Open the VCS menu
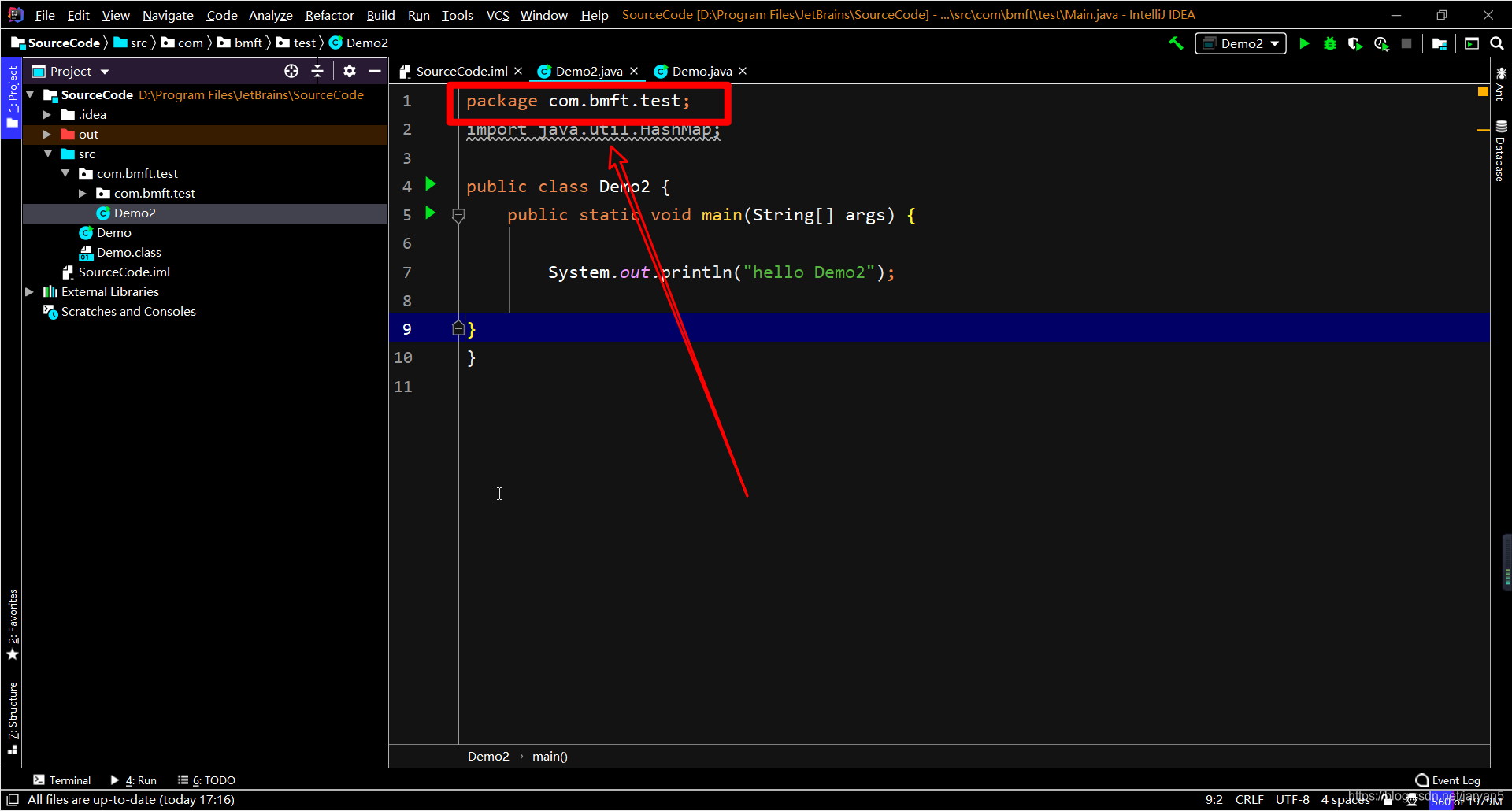The width and height of the screenshot is (1512, 811). pyautogui.click(x=498, y=15)
